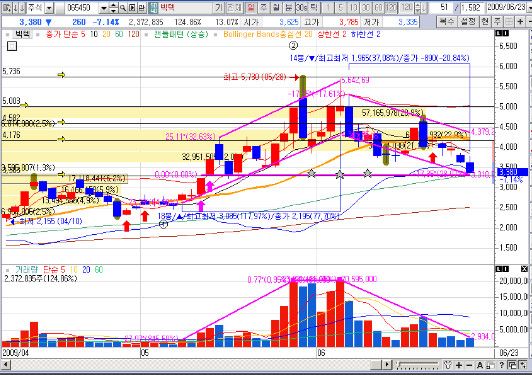The image size is (532, 375).
Task: Click the layout icon next to the A icon
Action: click(x=490, y=366)
